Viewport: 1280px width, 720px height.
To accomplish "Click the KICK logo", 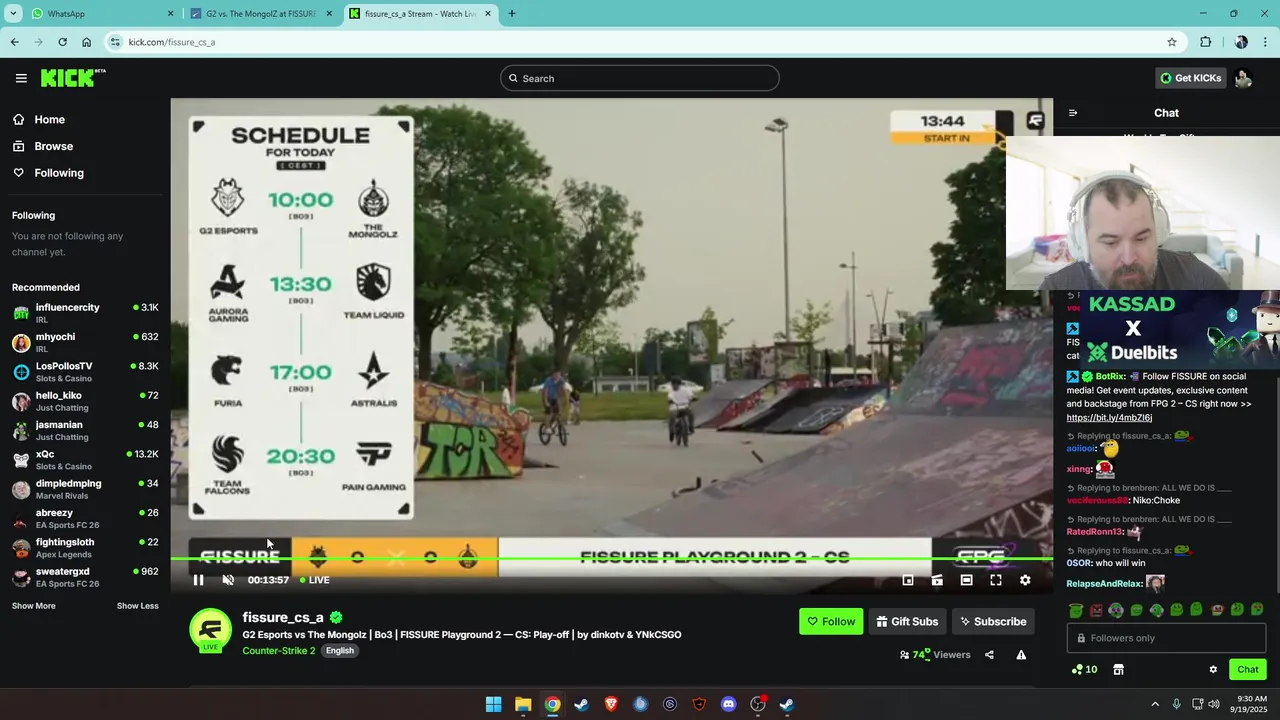I will pos(73,78).
